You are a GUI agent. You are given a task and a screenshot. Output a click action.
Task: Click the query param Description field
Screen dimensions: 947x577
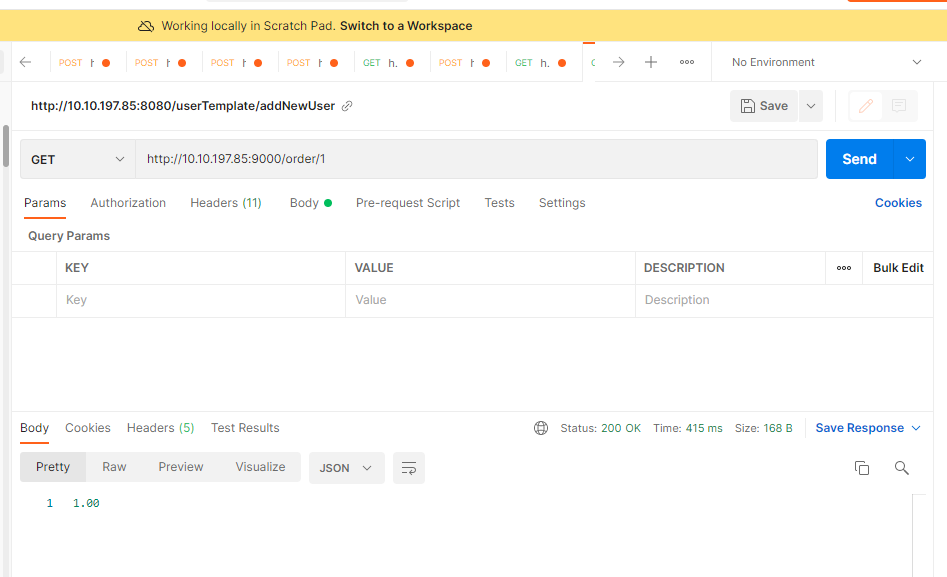click(x=784, y=300)
